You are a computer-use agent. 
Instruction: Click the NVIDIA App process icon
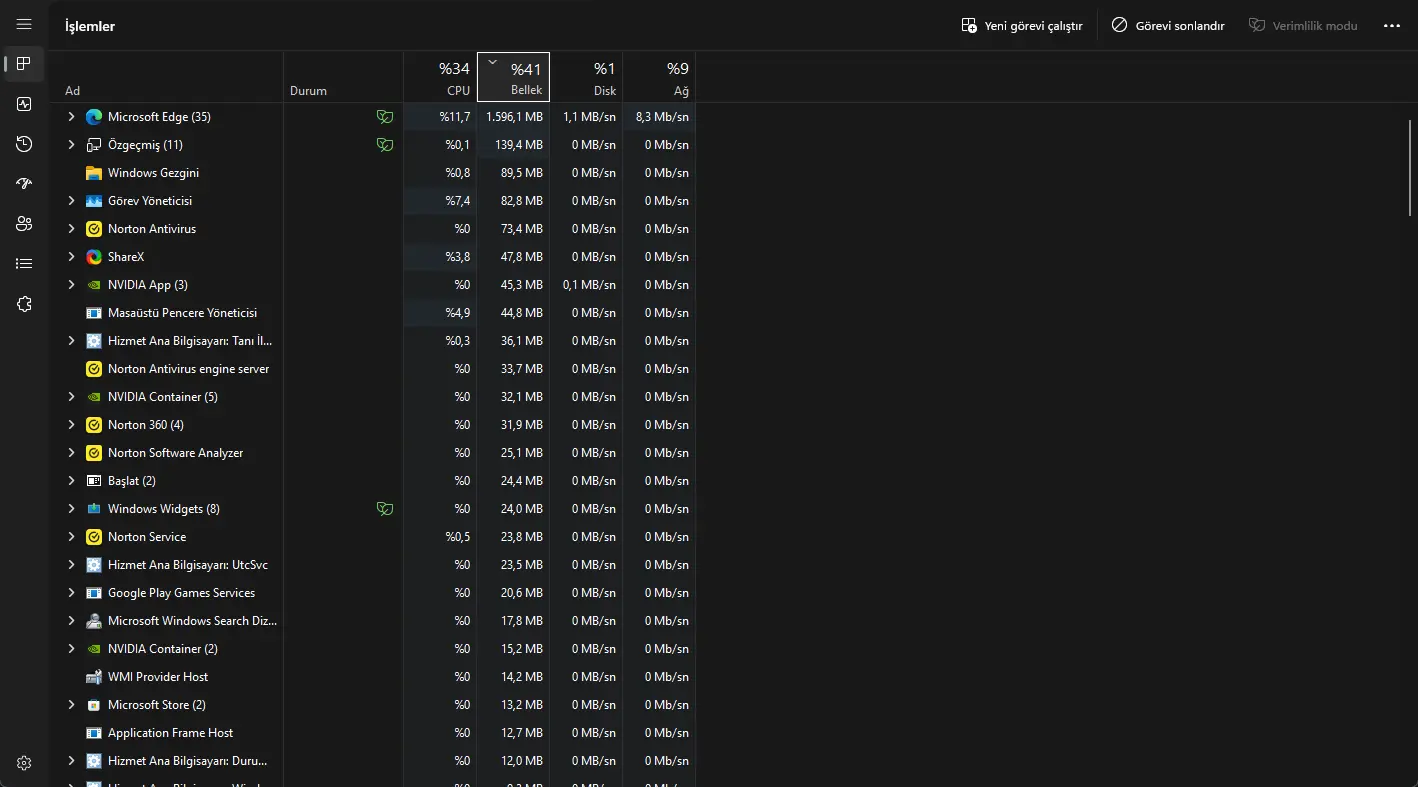[94, 285]
